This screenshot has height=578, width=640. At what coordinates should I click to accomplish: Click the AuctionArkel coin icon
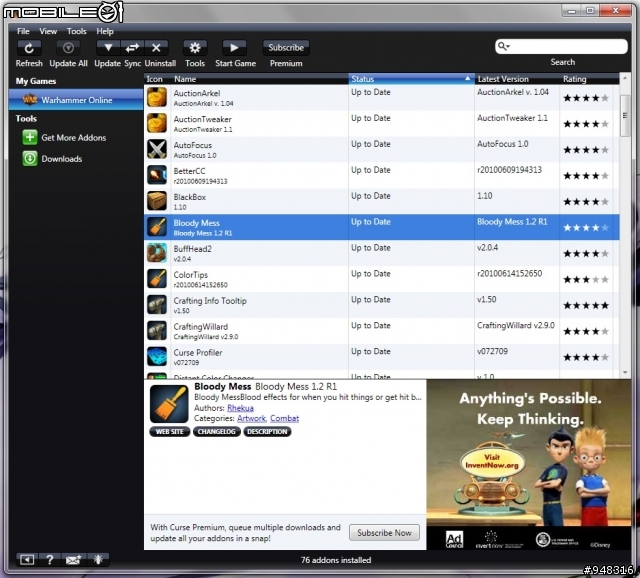[157, 97]
